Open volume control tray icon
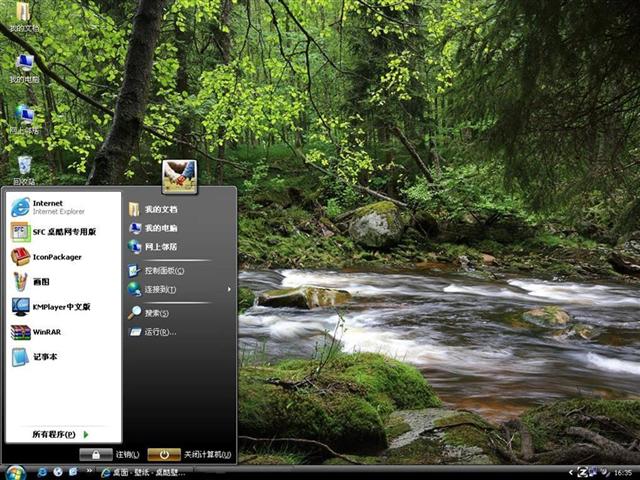The width and height of the screenshot is (640, 480). click(x=604, y=472)
